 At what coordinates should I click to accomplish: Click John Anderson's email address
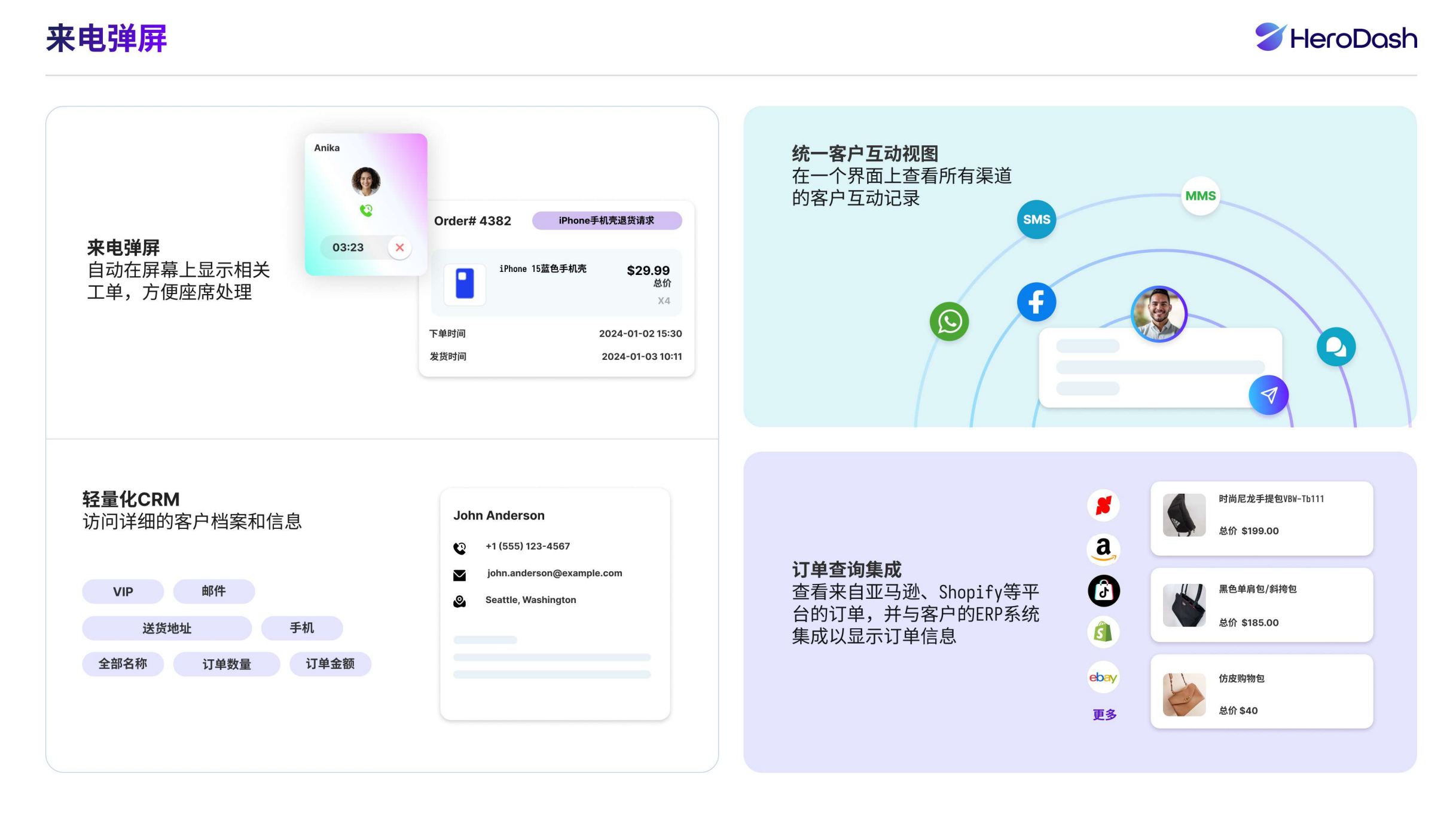tap(554, 573)
